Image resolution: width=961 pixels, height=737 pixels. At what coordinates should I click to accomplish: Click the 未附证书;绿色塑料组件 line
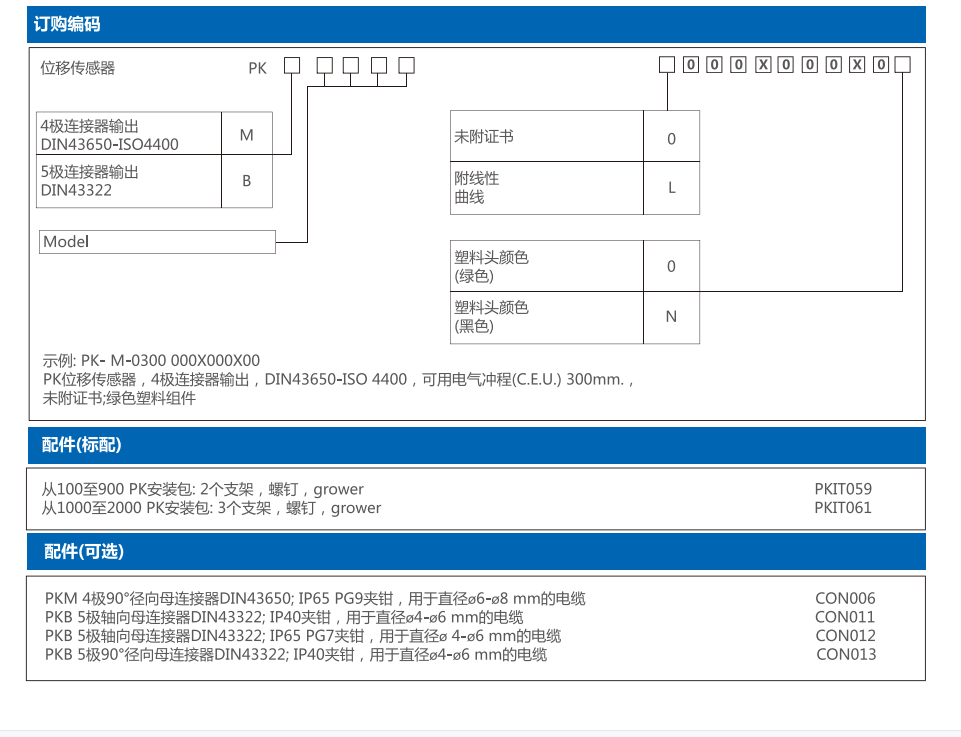click(x=119, y=398)
